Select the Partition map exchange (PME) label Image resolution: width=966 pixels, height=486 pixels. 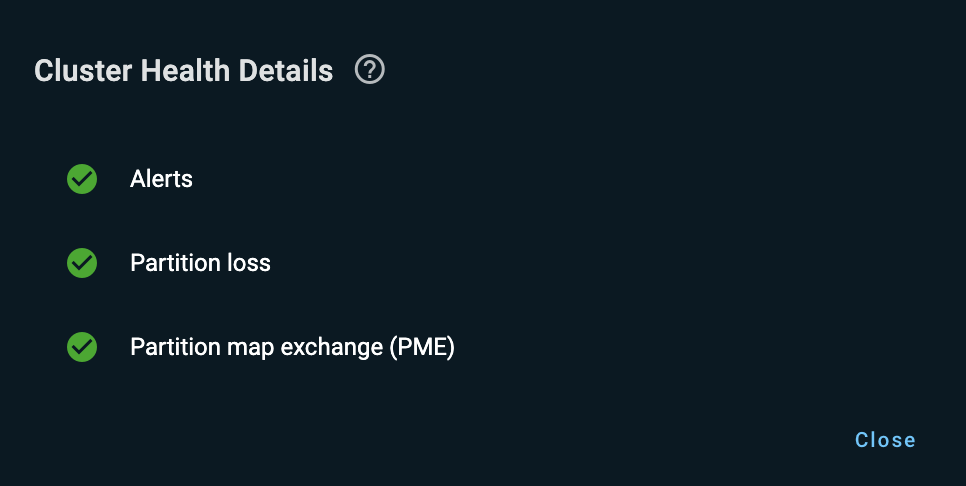tap(293, 347)
